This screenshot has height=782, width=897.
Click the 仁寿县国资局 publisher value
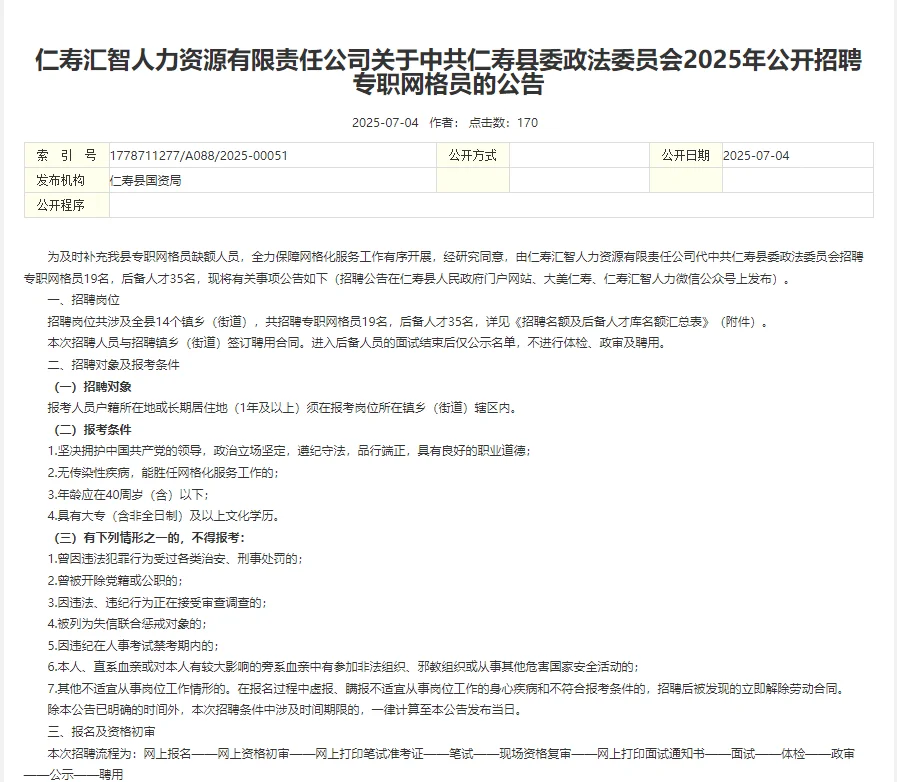[145, 181]
